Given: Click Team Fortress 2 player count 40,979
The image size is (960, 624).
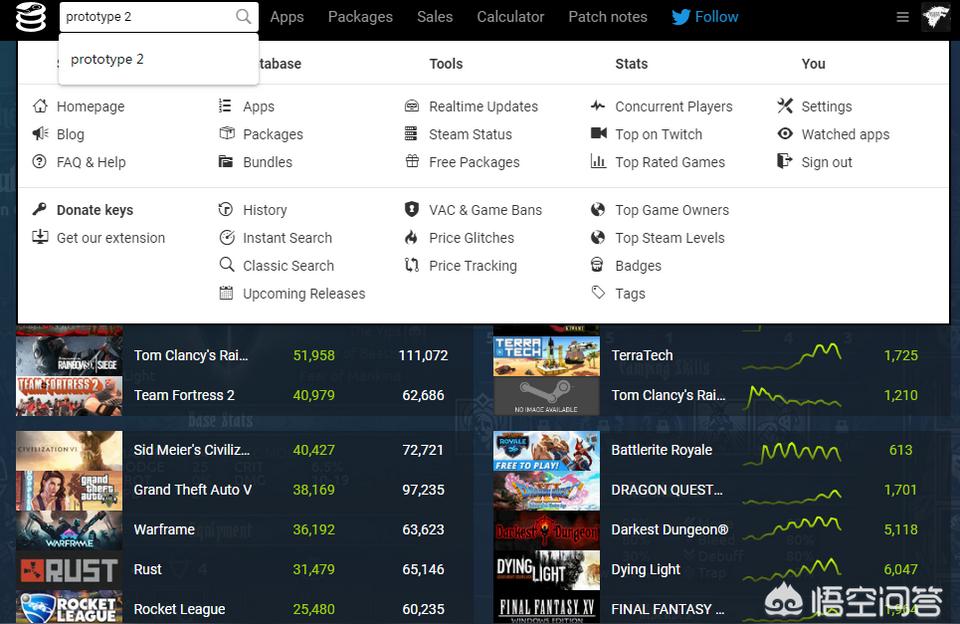Looking at the screenshot, I should pyautogui.click(x=314, y=396).
